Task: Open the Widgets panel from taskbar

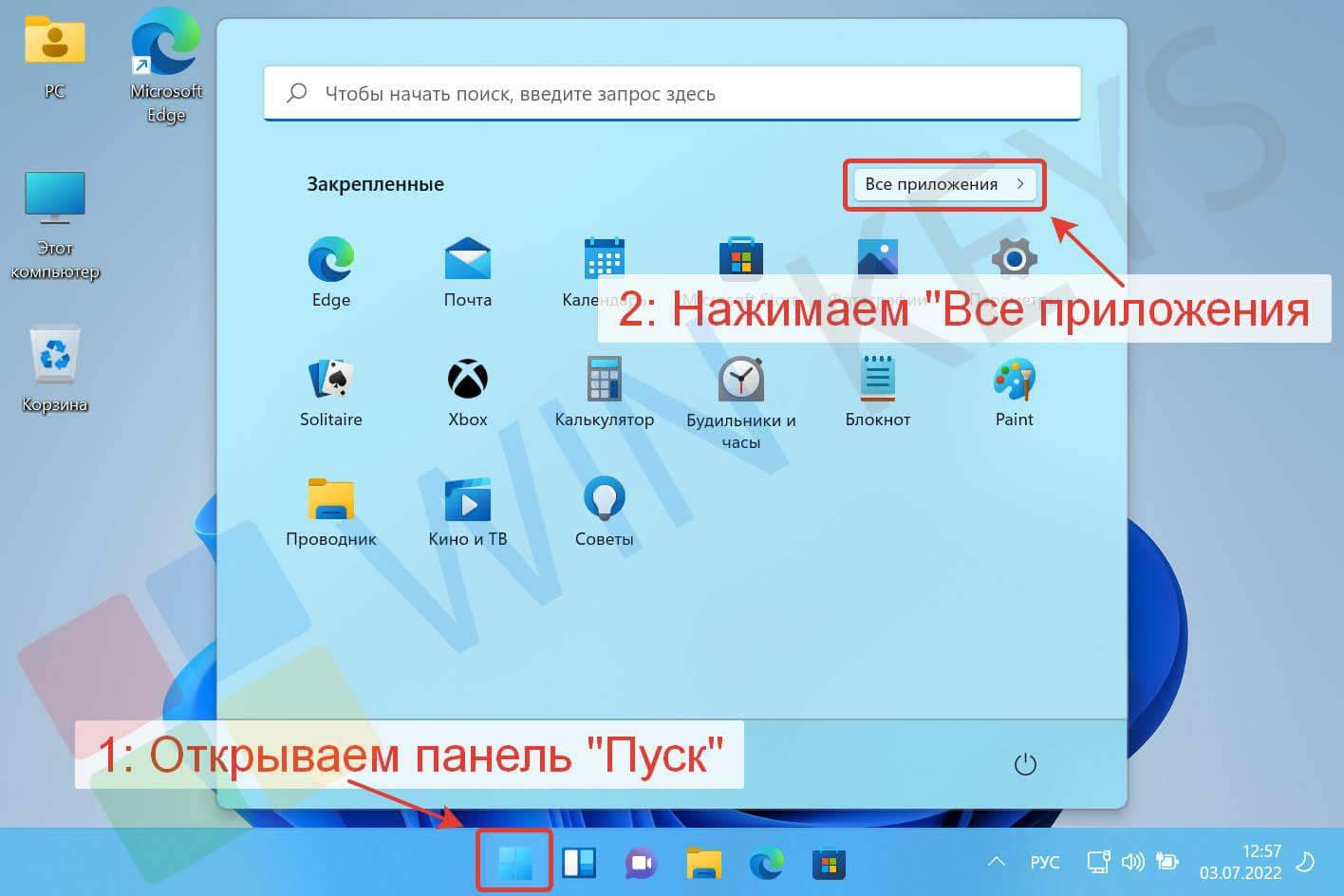Action: 579,863
